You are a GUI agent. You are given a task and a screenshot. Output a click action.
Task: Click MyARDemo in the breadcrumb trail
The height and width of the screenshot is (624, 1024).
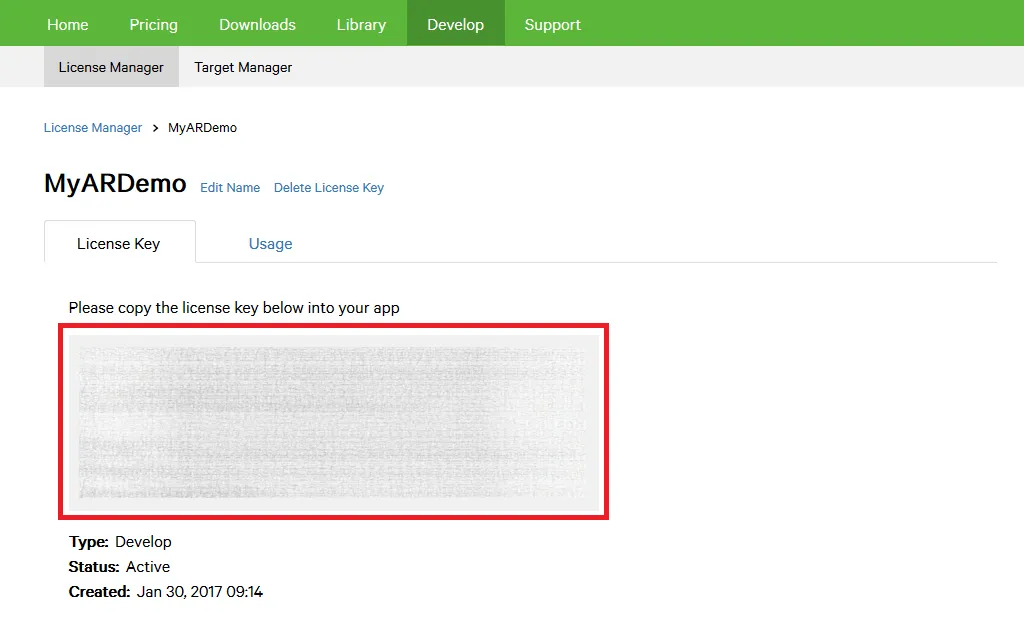tap(202, 128)
